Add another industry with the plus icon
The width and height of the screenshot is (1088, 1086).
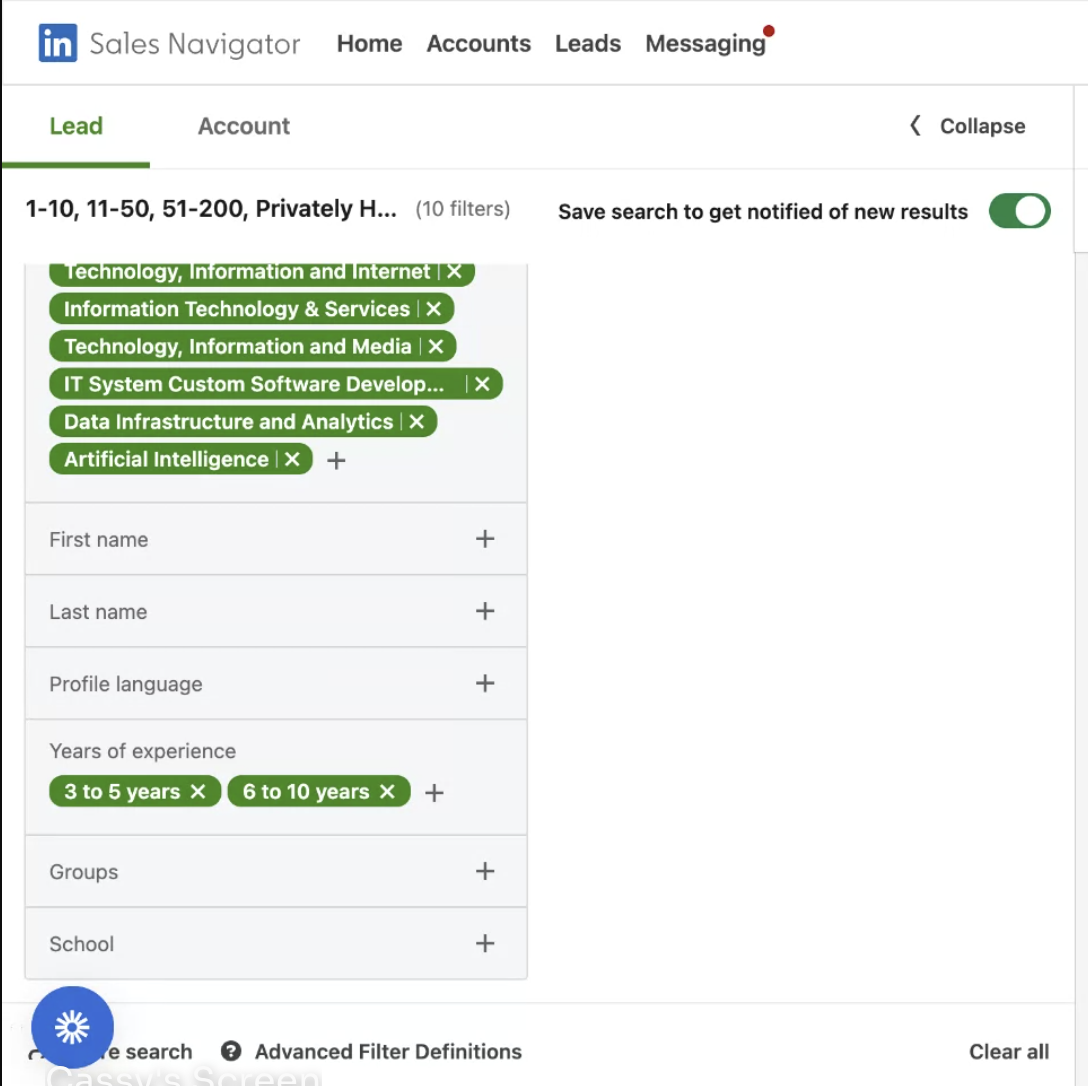point(336,460)
